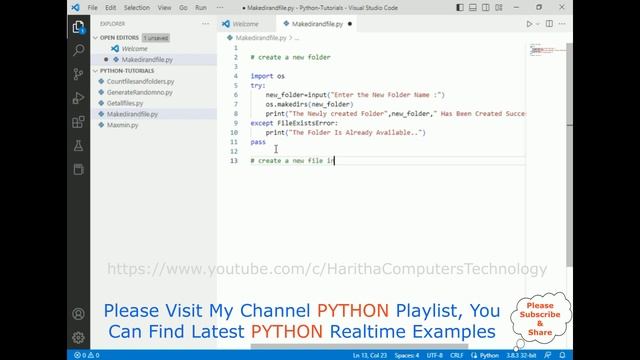
Task: Change indentation via Spaces: 4
Action: click(407, 355)
